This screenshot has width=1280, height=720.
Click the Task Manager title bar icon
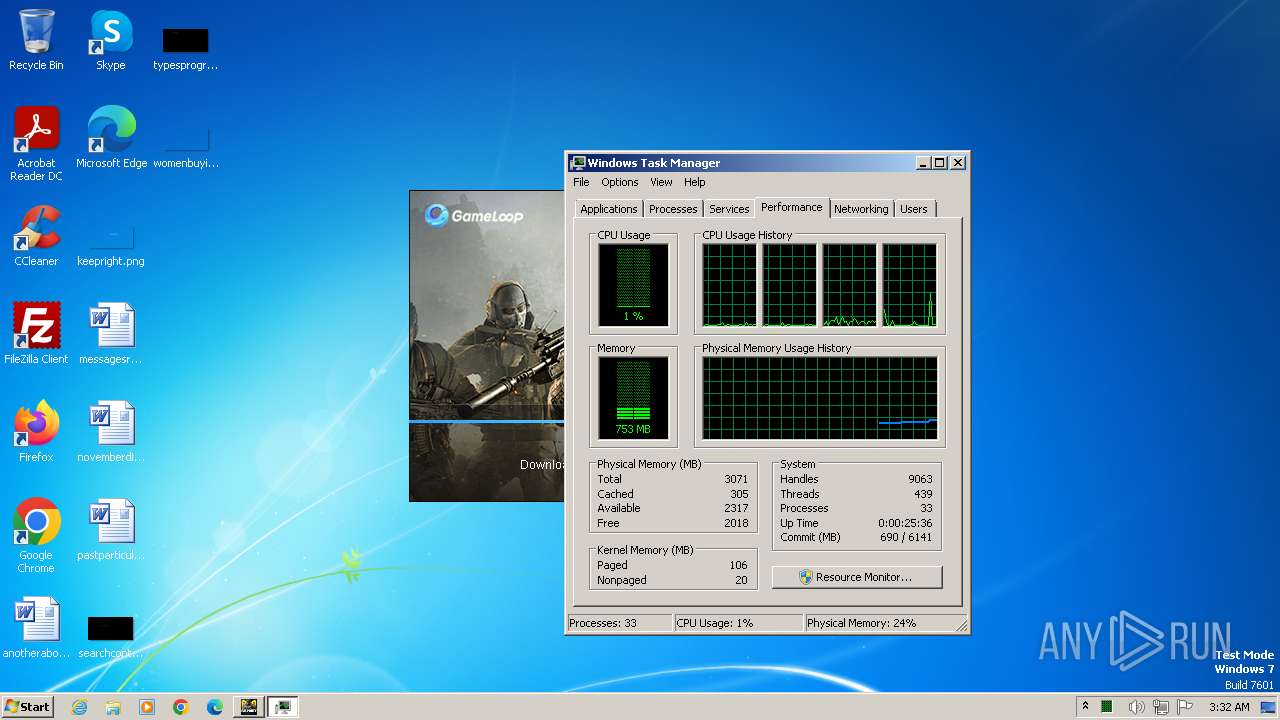(578, 163)
